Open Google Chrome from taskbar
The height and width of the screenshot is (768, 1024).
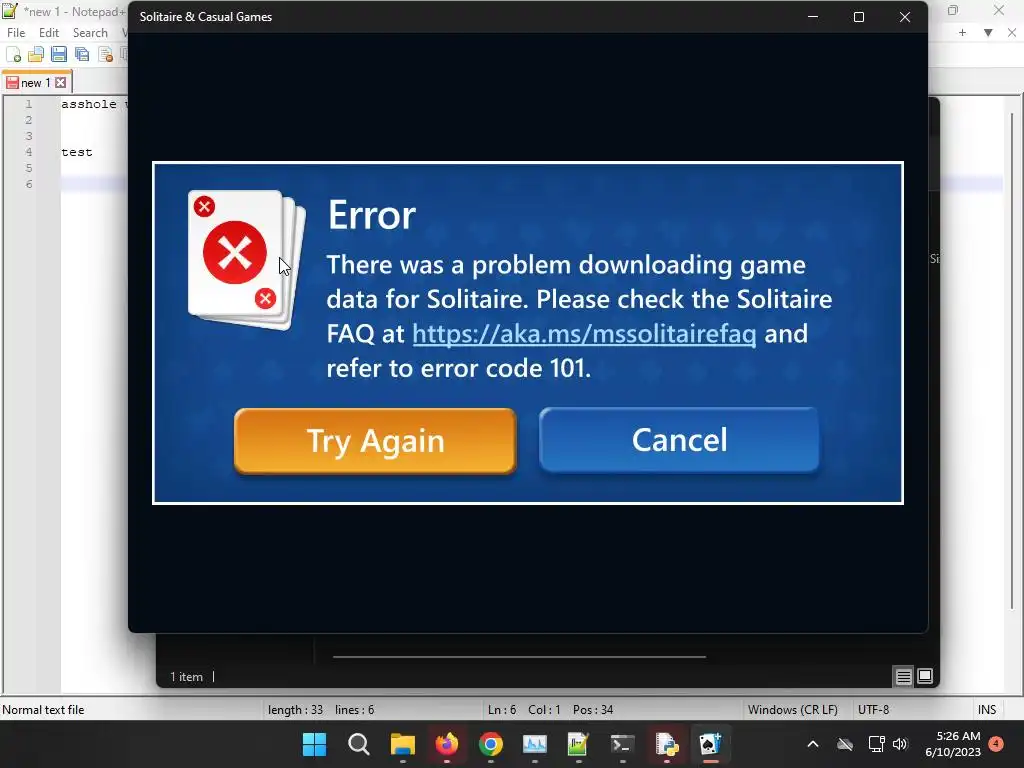coord(490,744)
